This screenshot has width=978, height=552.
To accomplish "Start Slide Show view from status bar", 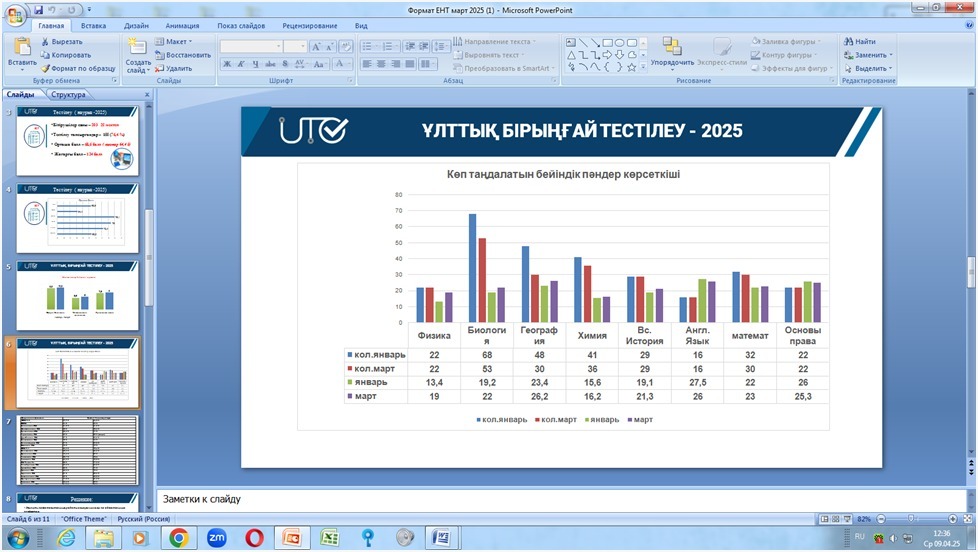I will point(848,520).
